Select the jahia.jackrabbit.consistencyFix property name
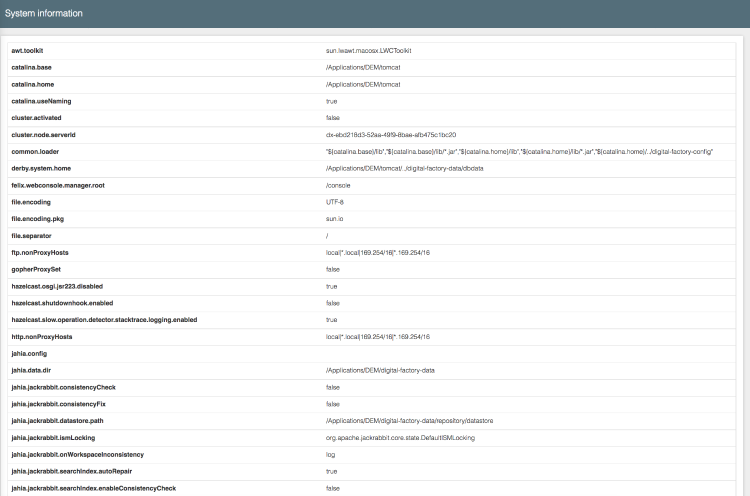Viewport: 750px width, 496px height. click(58, 404)
